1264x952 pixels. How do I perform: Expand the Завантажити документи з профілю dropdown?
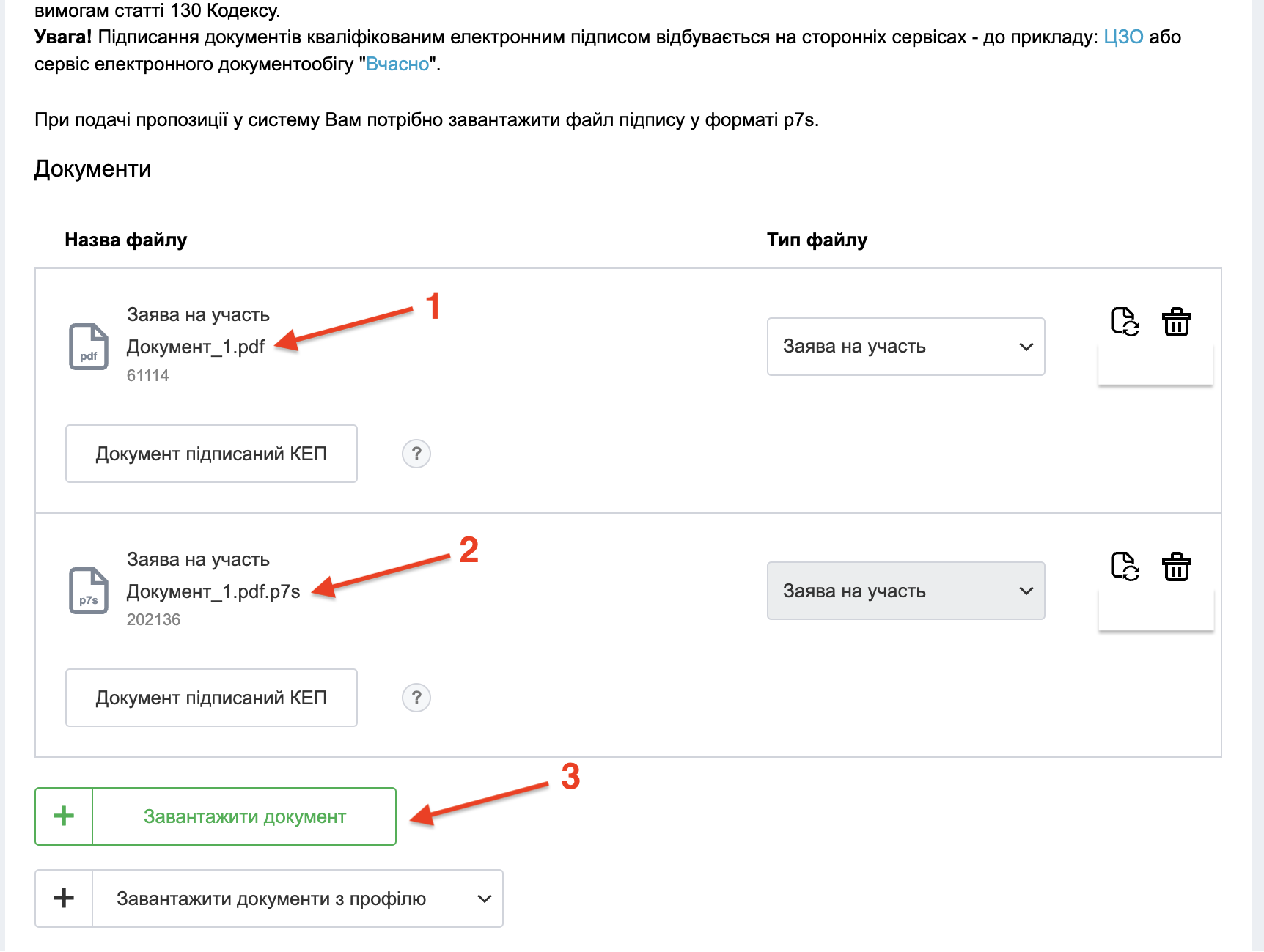(484, 899)
